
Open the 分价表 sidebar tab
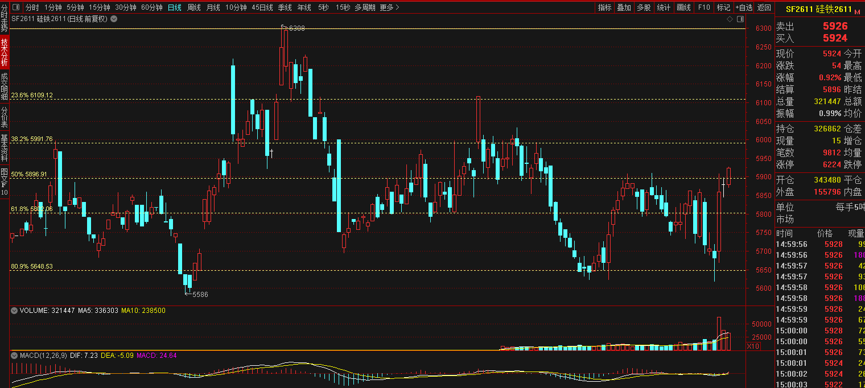4,116
